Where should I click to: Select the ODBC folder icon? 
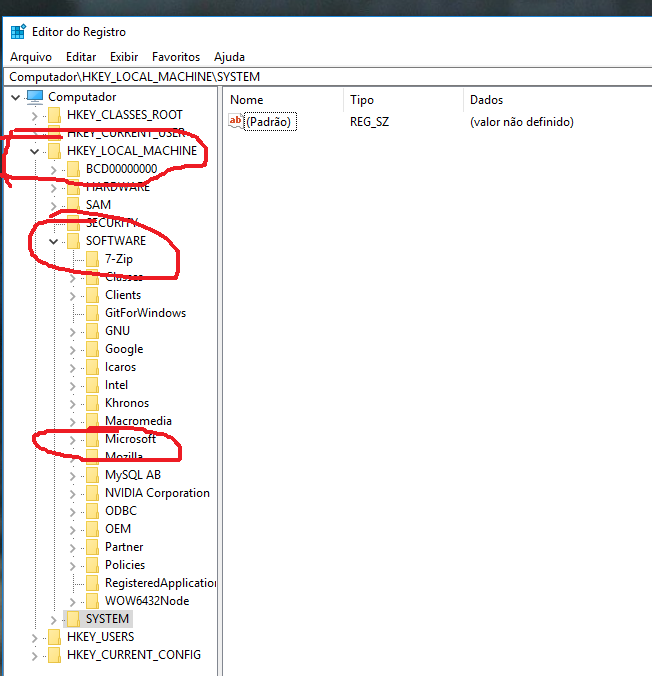[x=92, y=511]
